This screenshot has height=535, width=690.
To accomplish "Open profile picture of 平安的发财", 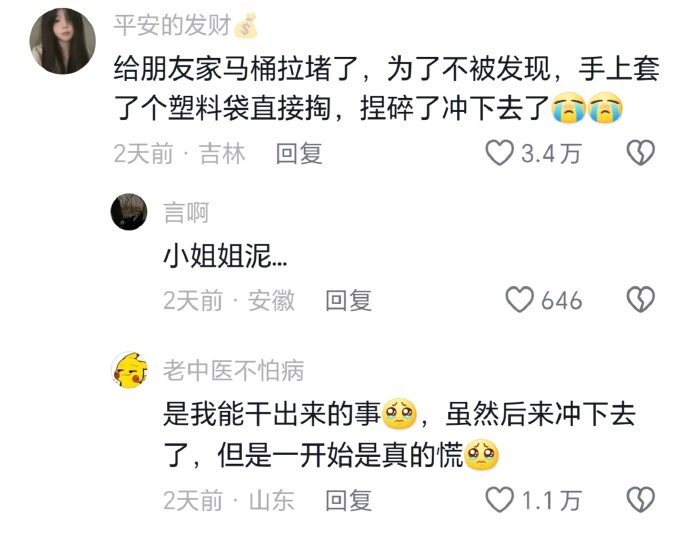I will (x=62, y=41).
